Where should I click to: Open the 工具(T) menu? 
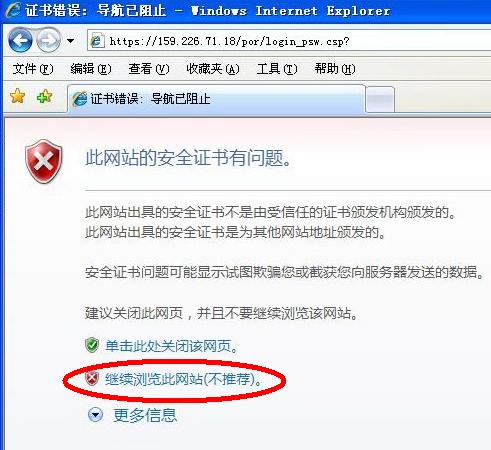click(277, 69)
